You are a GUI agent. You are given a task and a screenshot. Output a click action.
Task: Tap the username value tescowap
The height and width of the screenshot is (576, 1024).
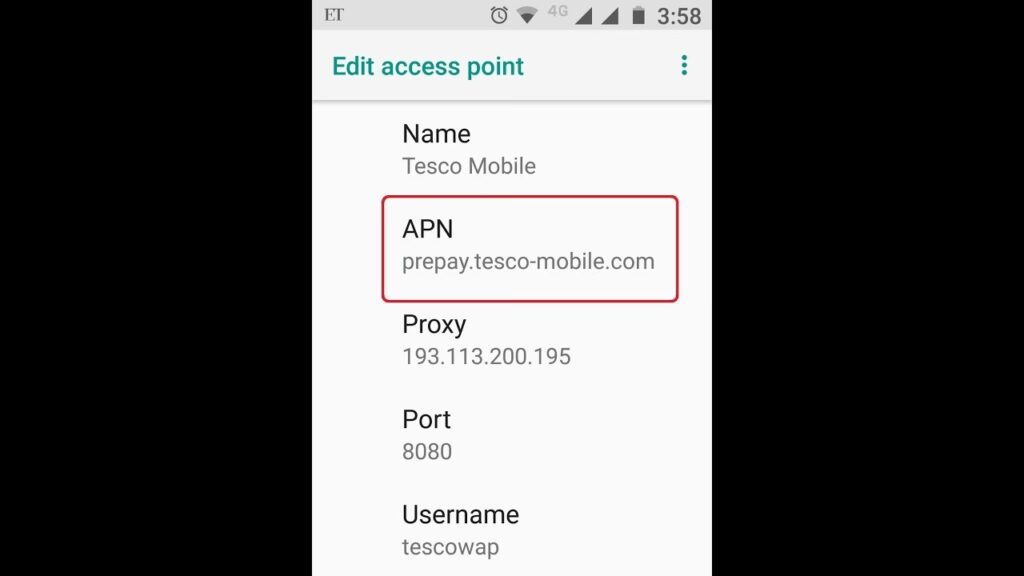click(x=451, y=547)
